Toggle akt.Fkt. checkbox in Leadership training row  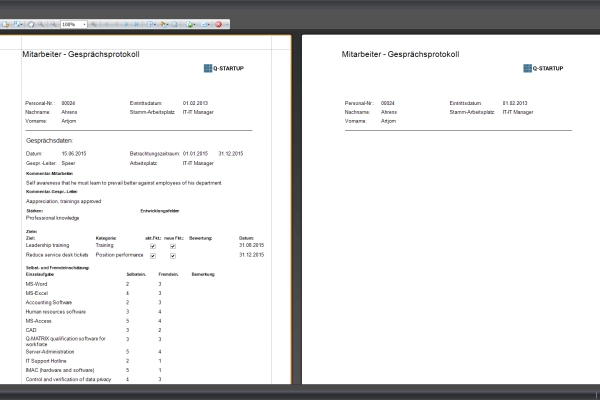153,246
